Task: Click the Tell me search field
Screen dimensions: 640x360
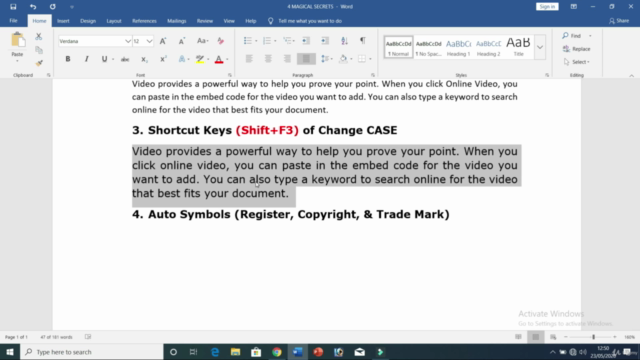Action: click(309, 21)
